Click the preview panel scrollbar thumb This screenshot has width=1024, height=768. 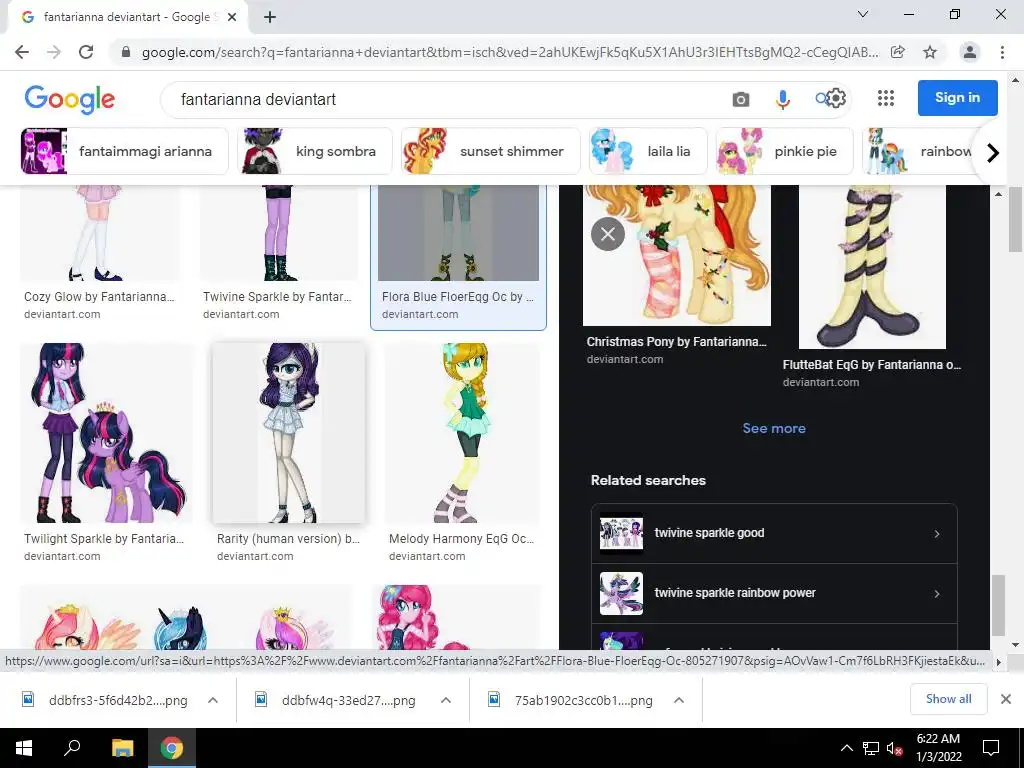point(998,605)
